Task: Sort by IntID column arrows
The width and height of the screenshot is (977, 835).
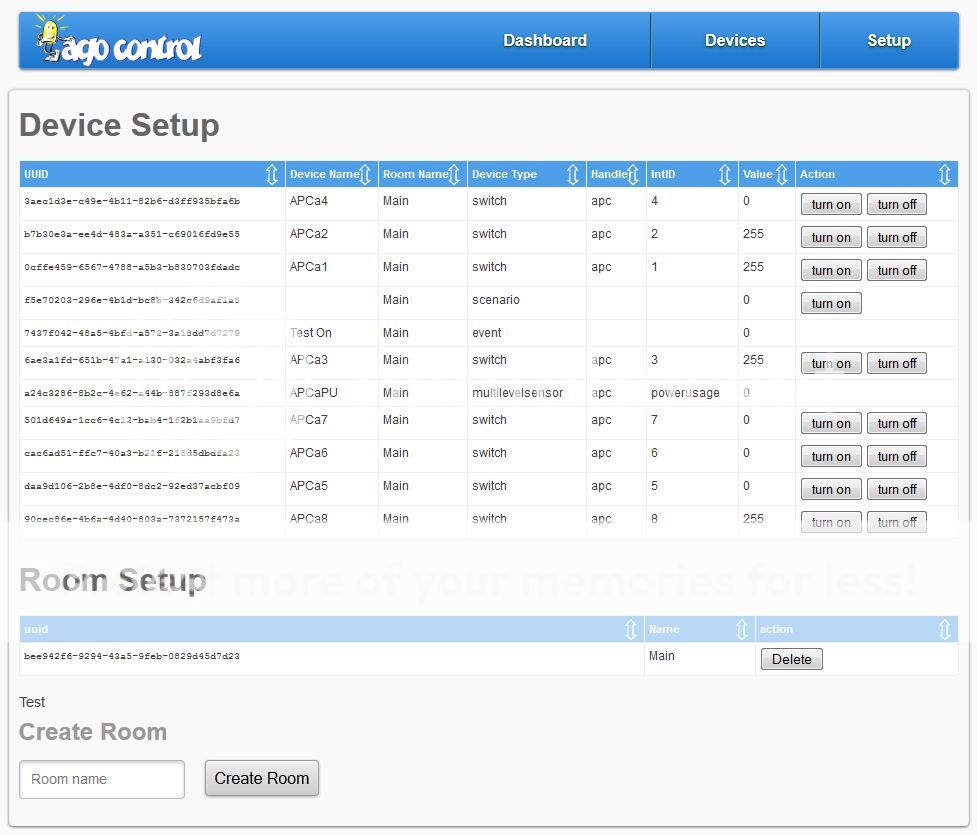Action: point(725,175)
